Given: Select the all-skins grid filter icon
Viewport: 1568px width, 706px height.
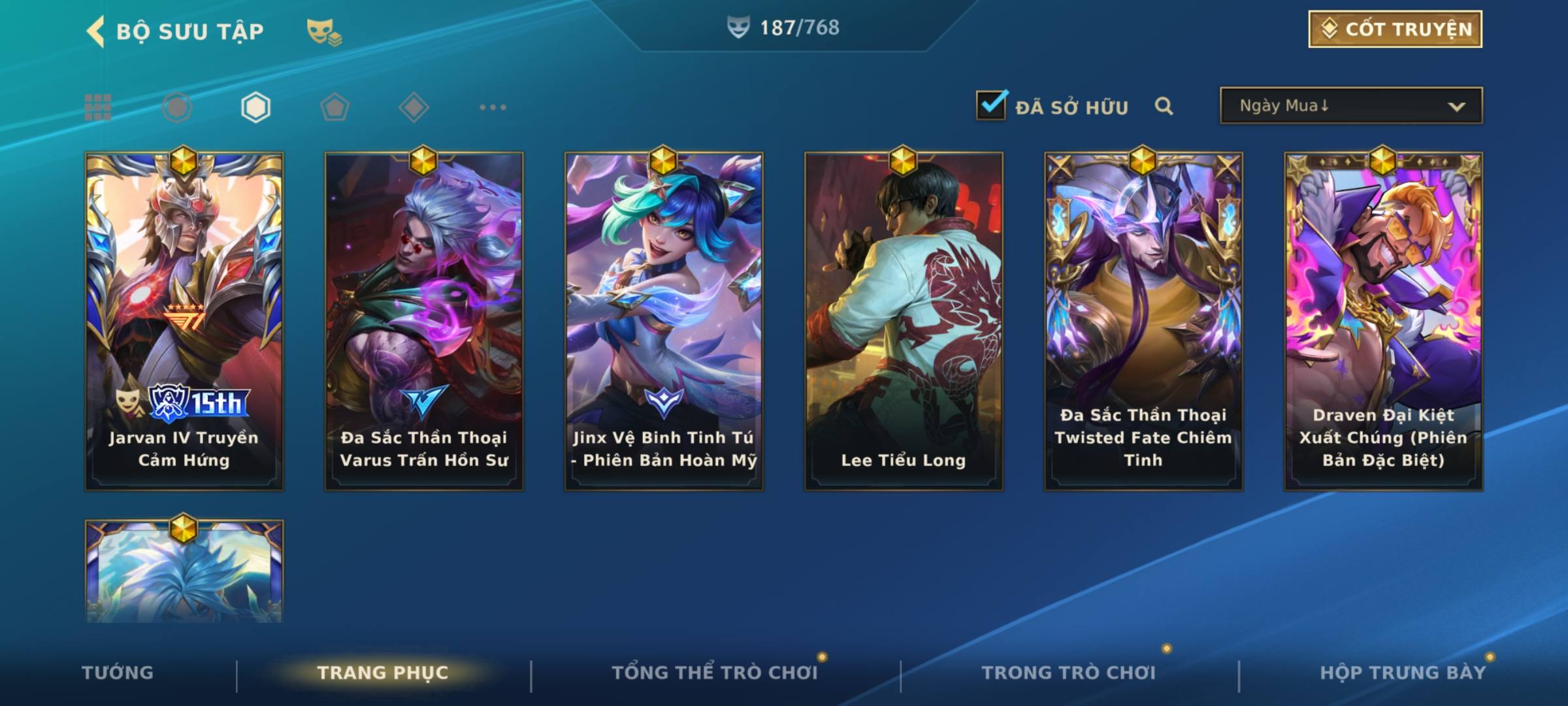Looking at the screenshot, I should tap(98, 107).
